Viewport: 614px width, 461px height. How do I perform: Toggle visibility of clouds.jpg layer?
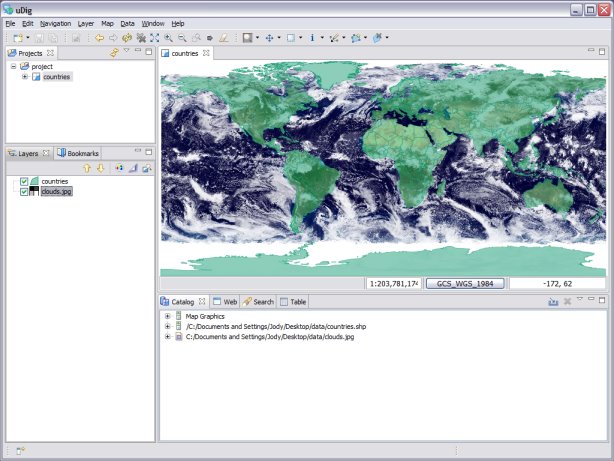24,191
